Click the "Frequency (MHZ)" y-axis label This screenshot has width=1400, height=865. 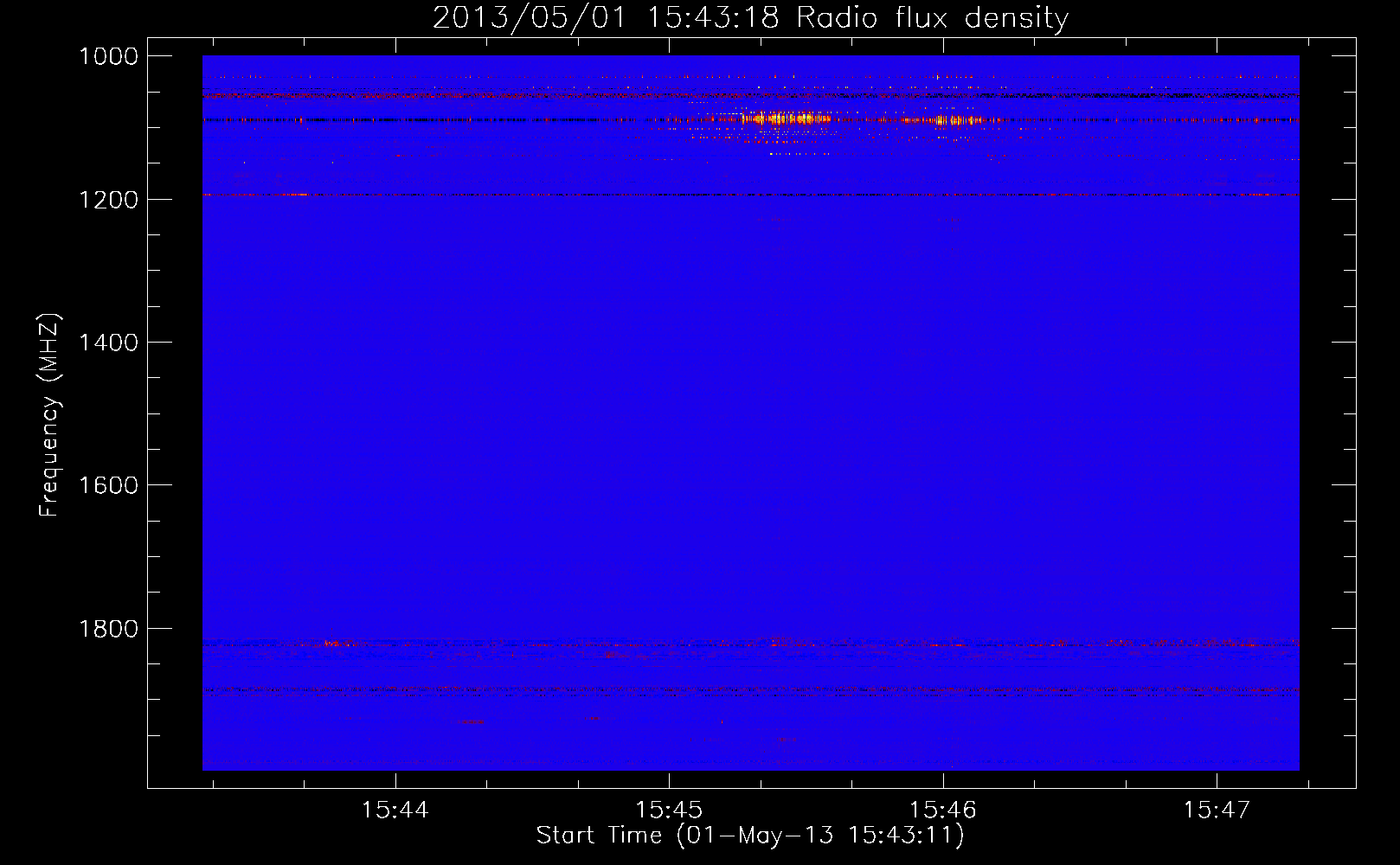coord(50,415)
